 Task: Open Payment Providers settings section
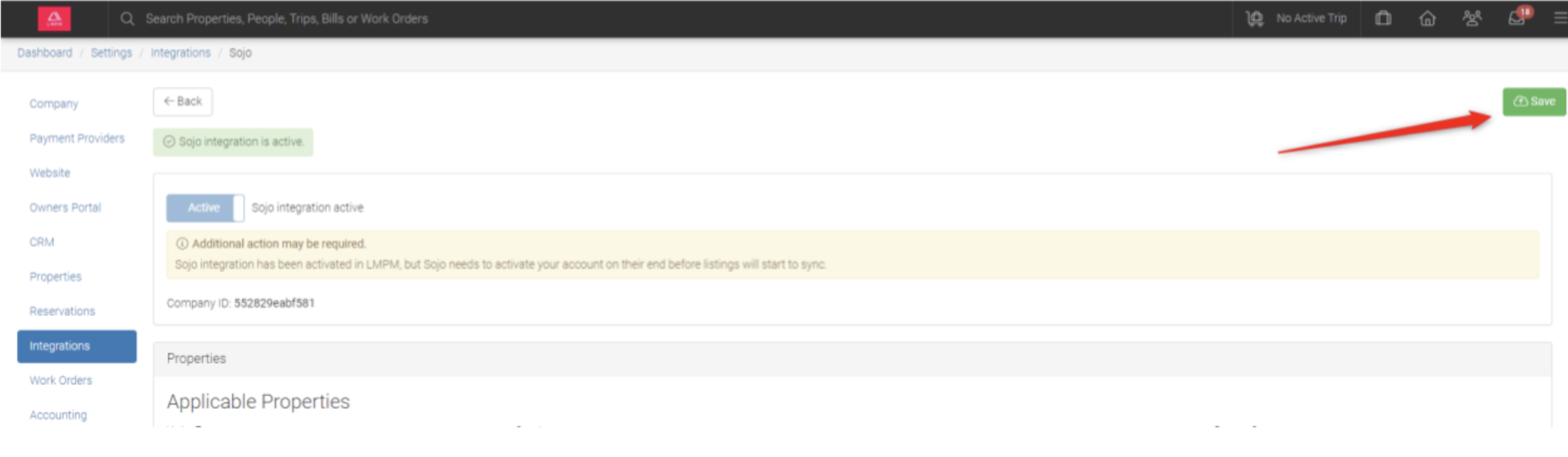point(77,138)
